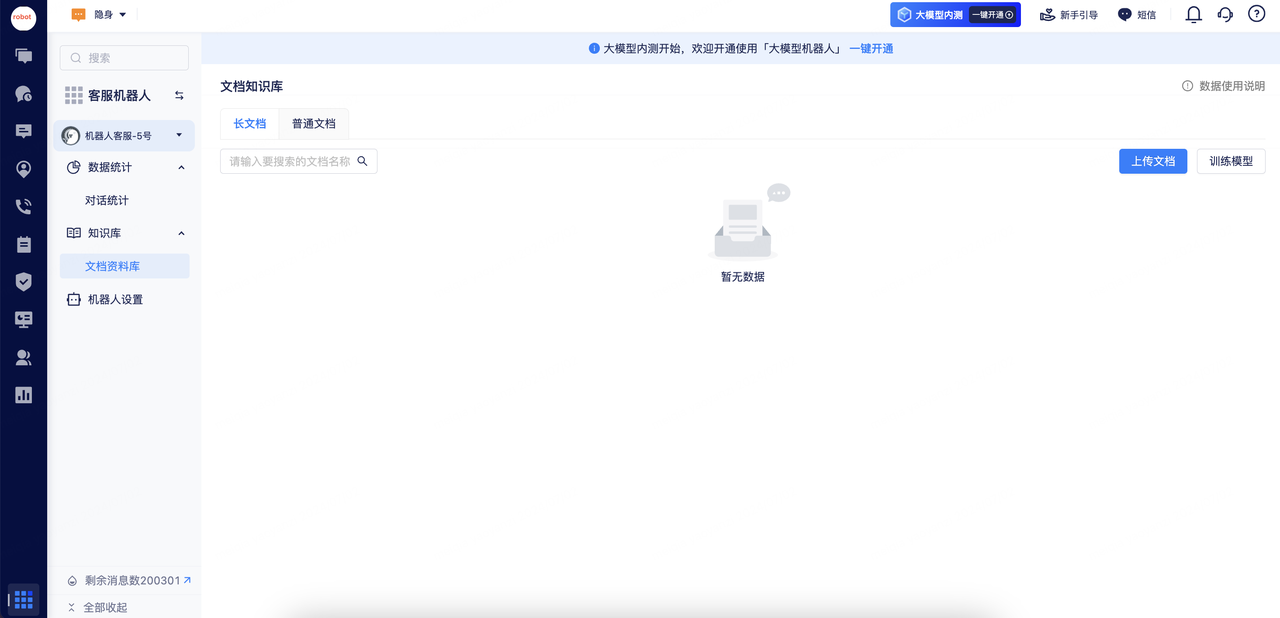
Task: Open 文档资料库 in the sidebar
Action: point(124,266)
